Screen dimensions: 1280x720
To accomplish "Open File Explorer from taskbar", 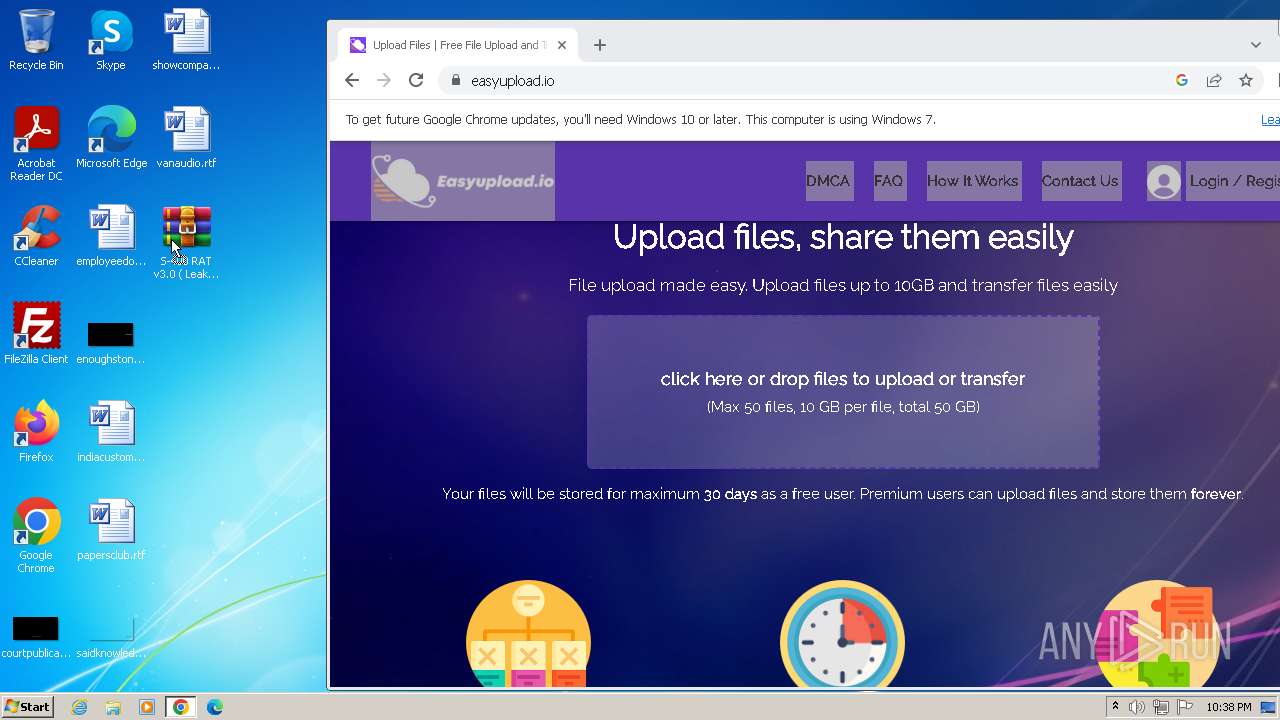I will click(x=113, y=707).
